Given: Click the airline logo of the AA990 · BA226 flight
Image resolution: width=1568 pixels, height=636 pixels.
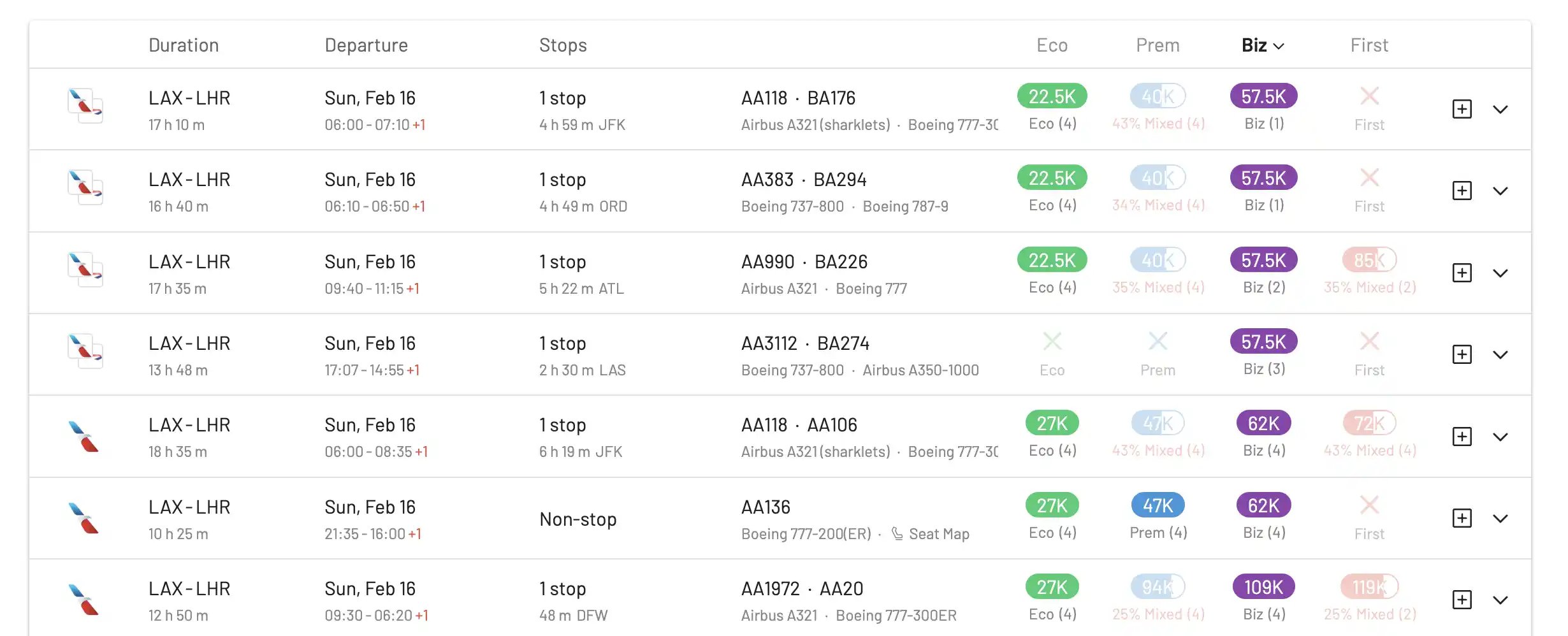Looking at the screenshot, I should click(85, 270).
